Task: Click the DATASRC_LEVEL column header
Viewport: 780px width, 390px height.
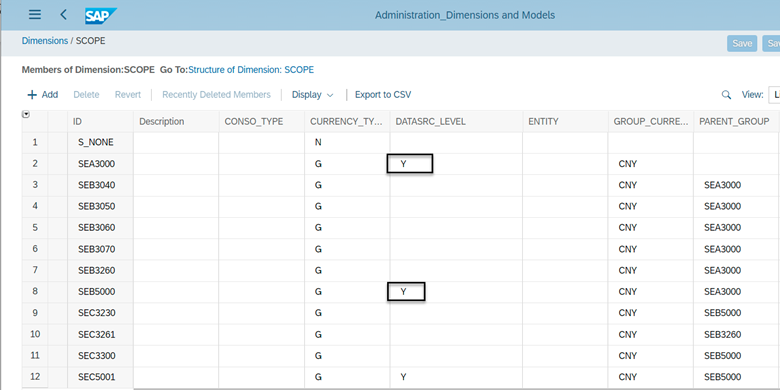Action: (x=456, y=121)
